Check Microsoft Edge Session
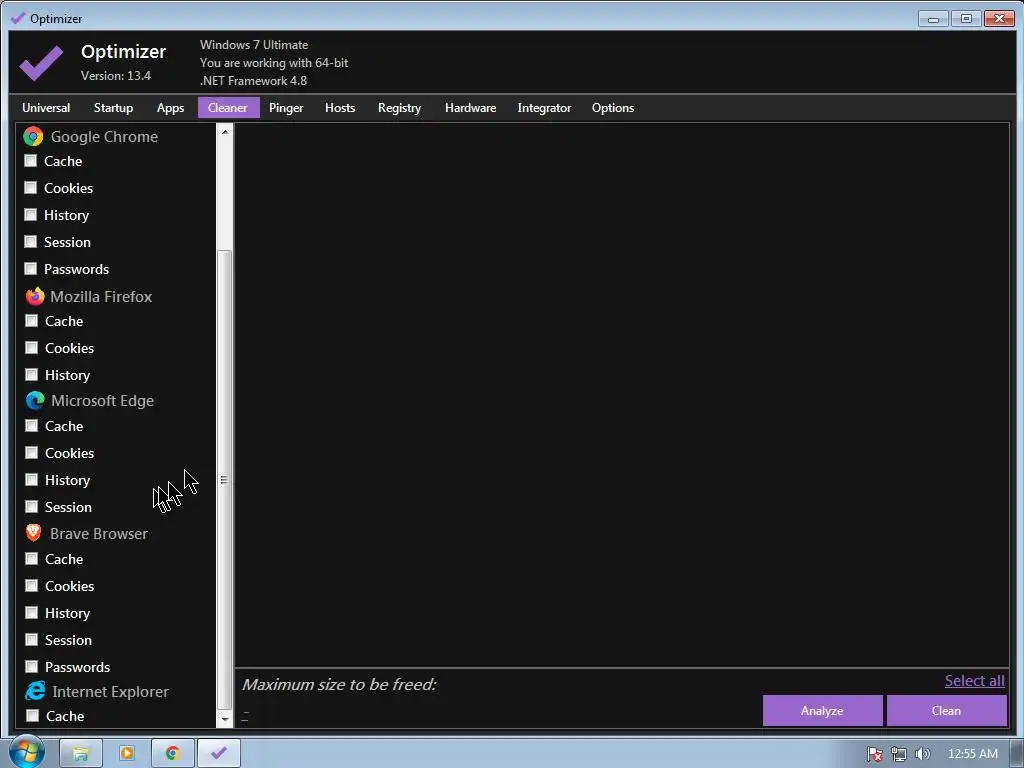1024x768 pixels. pos(31,506)
